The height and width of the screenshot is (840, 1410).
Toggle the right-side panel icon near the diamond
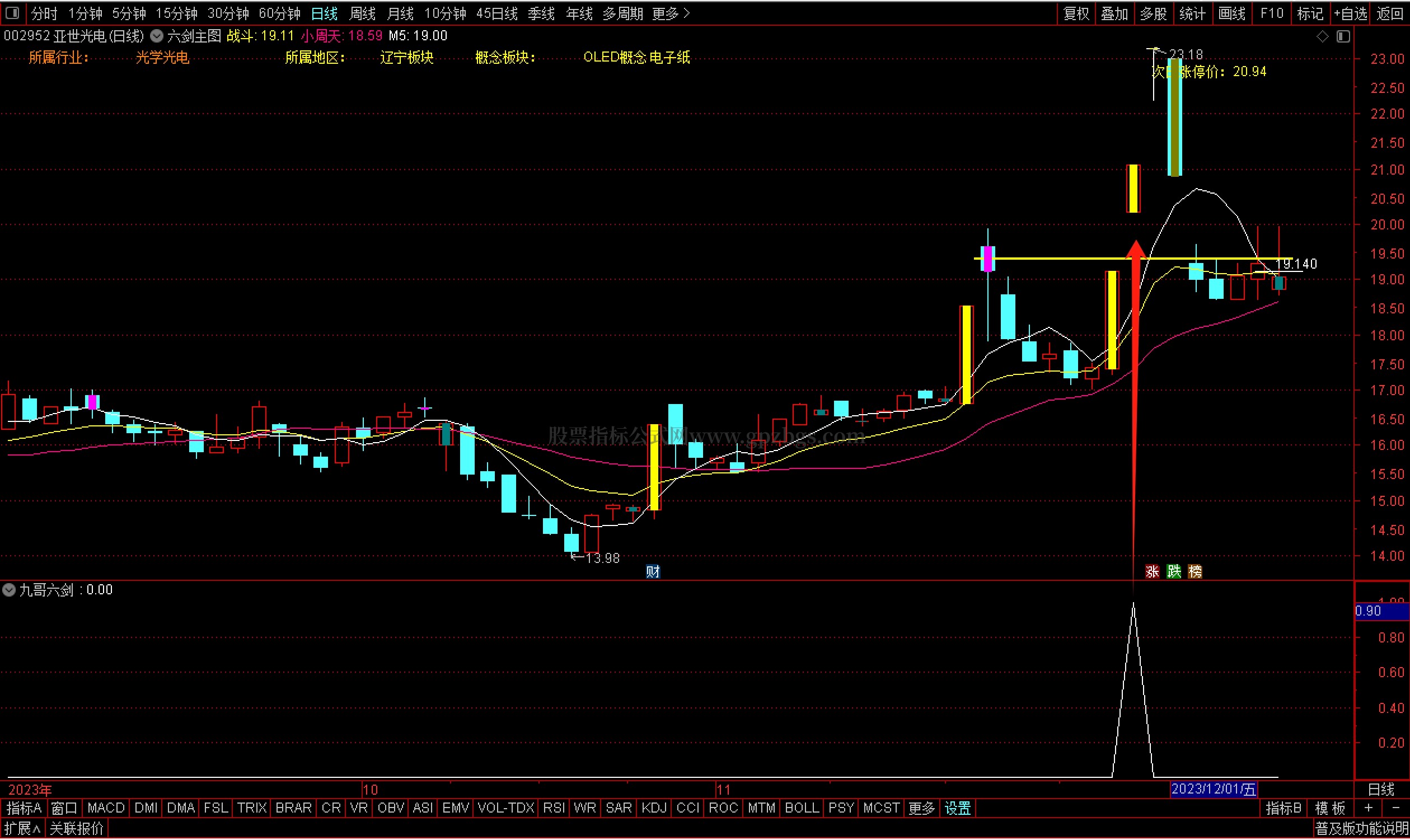tap(1343, 36)
